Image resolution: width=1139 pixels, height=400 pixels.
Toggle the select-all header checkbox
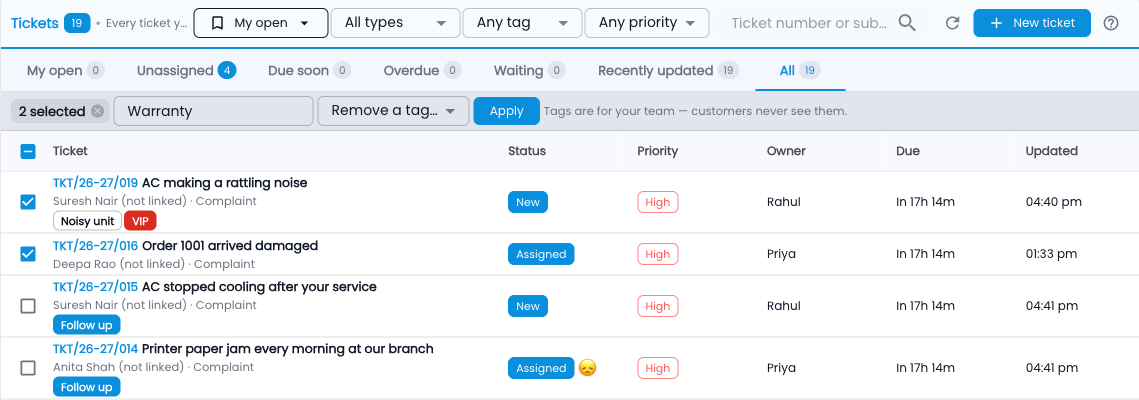point(28,151)
